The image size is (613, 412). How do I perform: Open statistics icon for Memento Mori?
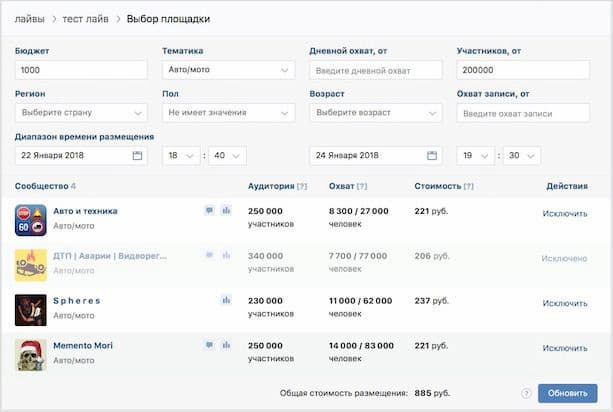tap(226, 345)
